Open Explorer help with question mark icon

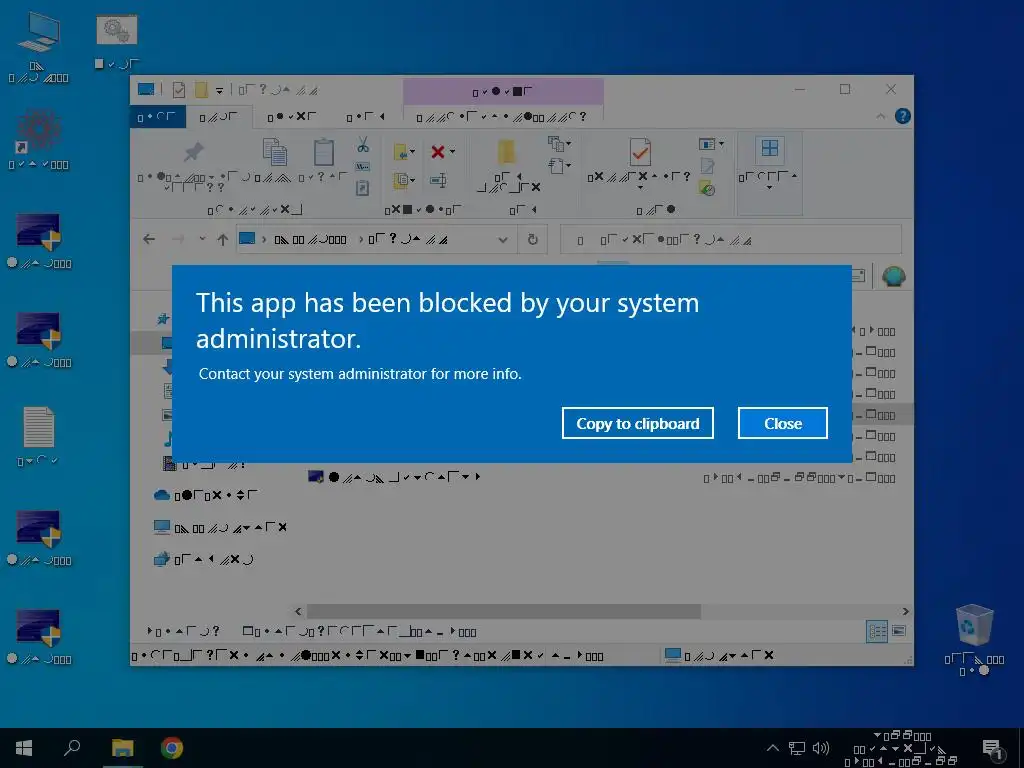pos(903,116)
